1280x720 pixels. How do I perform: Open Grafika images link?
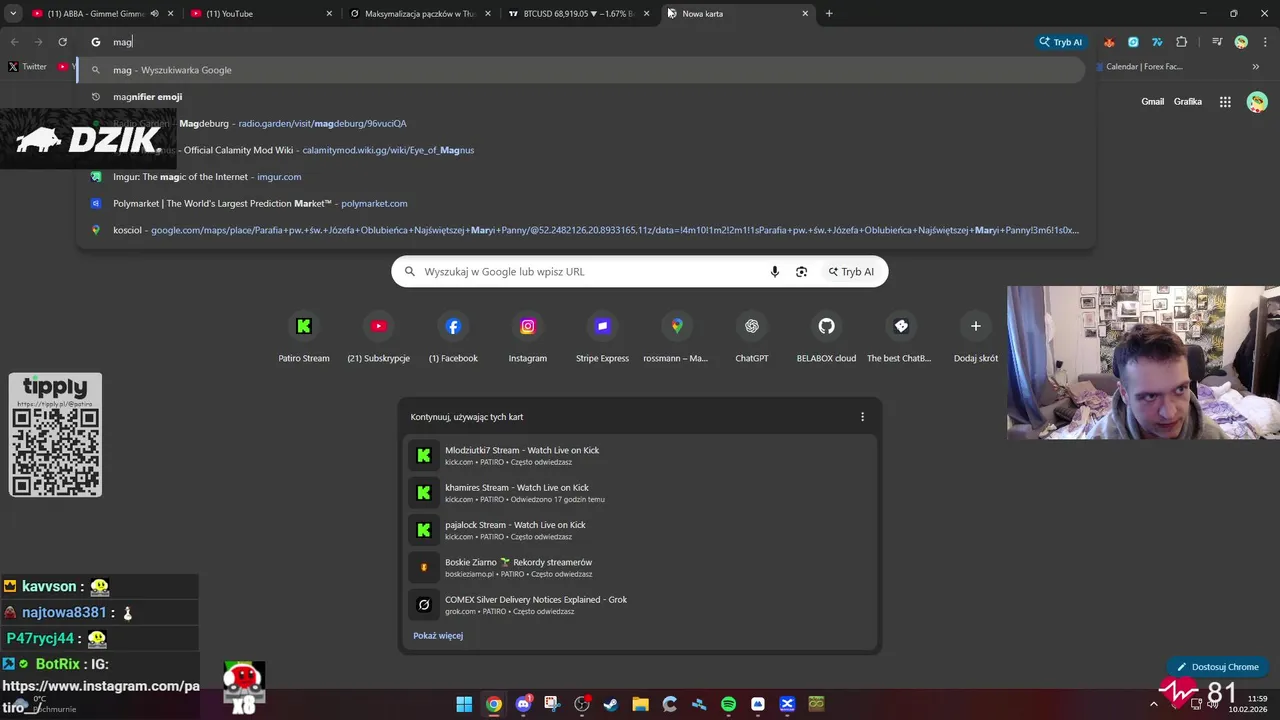coord(1188,101)
